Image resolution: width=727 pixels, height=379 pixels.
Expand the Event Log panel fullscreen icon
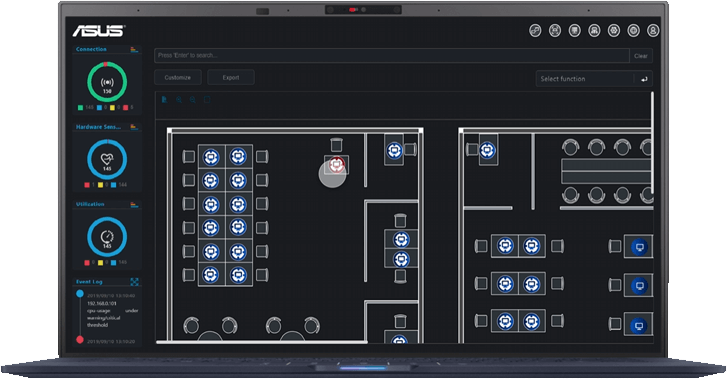tap(134, 282)
